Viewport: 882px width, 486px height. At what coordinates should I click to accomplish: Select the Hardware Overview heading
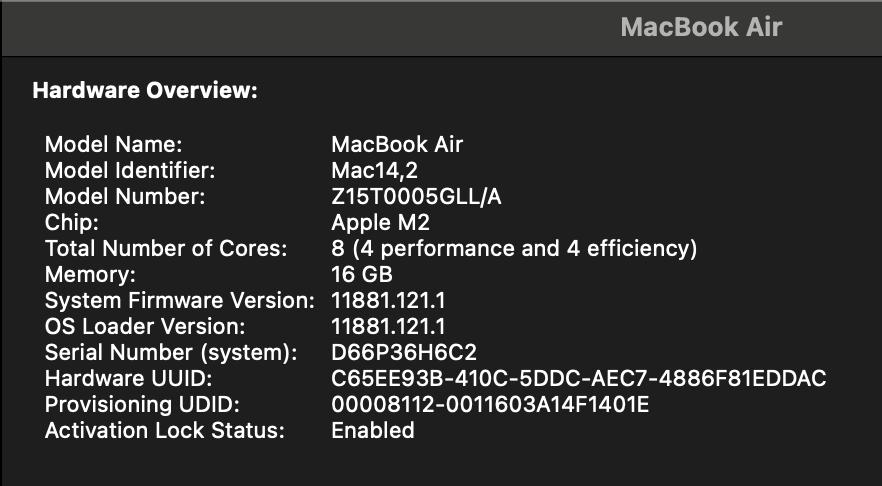coord(145,91)
